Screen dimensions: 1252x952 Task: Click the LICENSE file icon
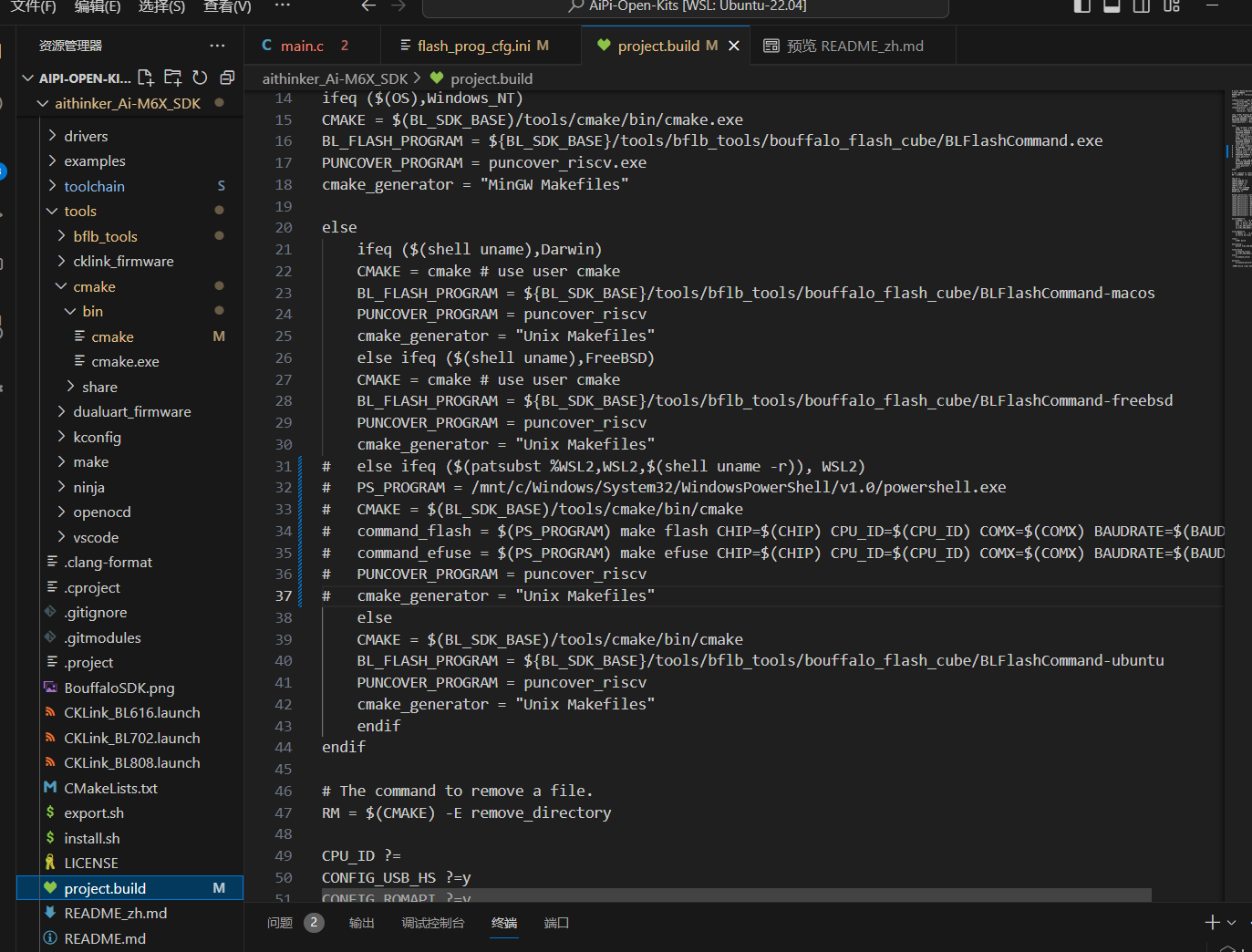(50, 862)
